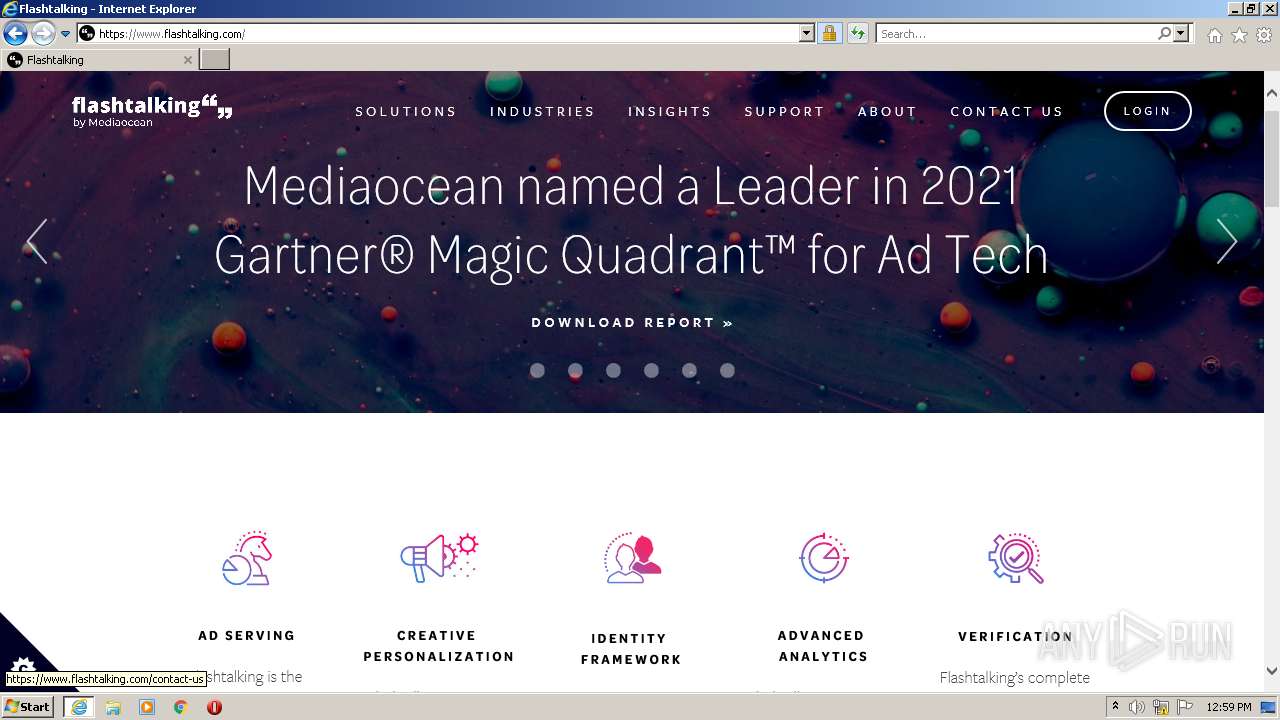View the security lock report icon

829,34
